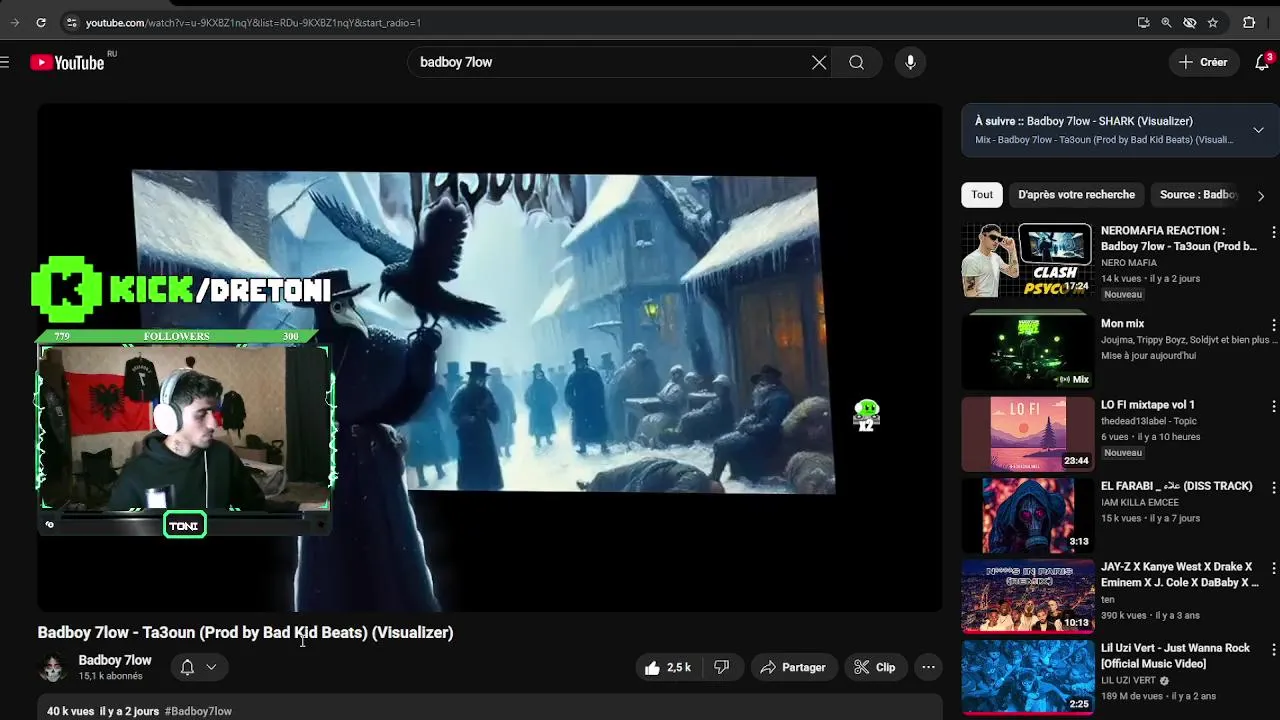Go to the YouTube home logo
The image size is (1280, 720).
67,63
